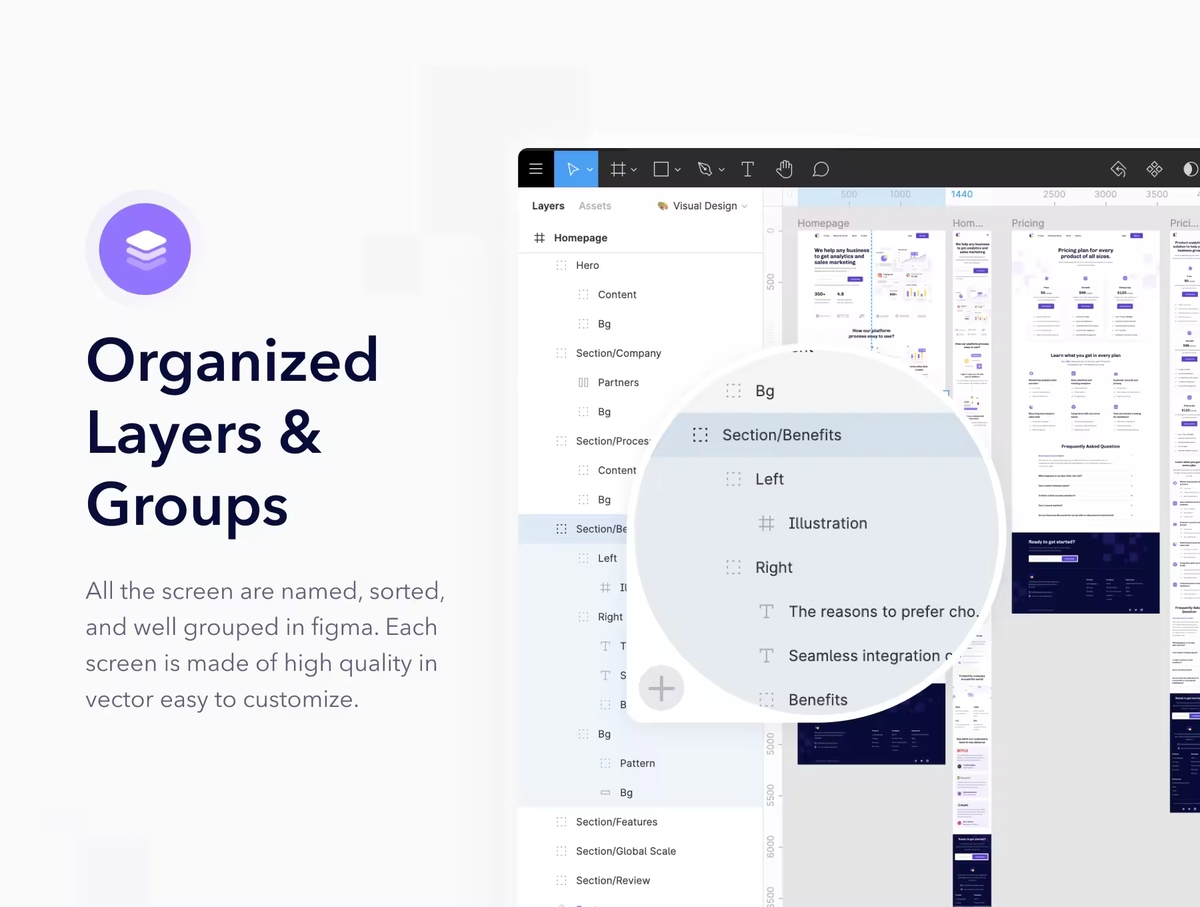Click the round plus button
The image size is (1200, 907).
[661, 688]
